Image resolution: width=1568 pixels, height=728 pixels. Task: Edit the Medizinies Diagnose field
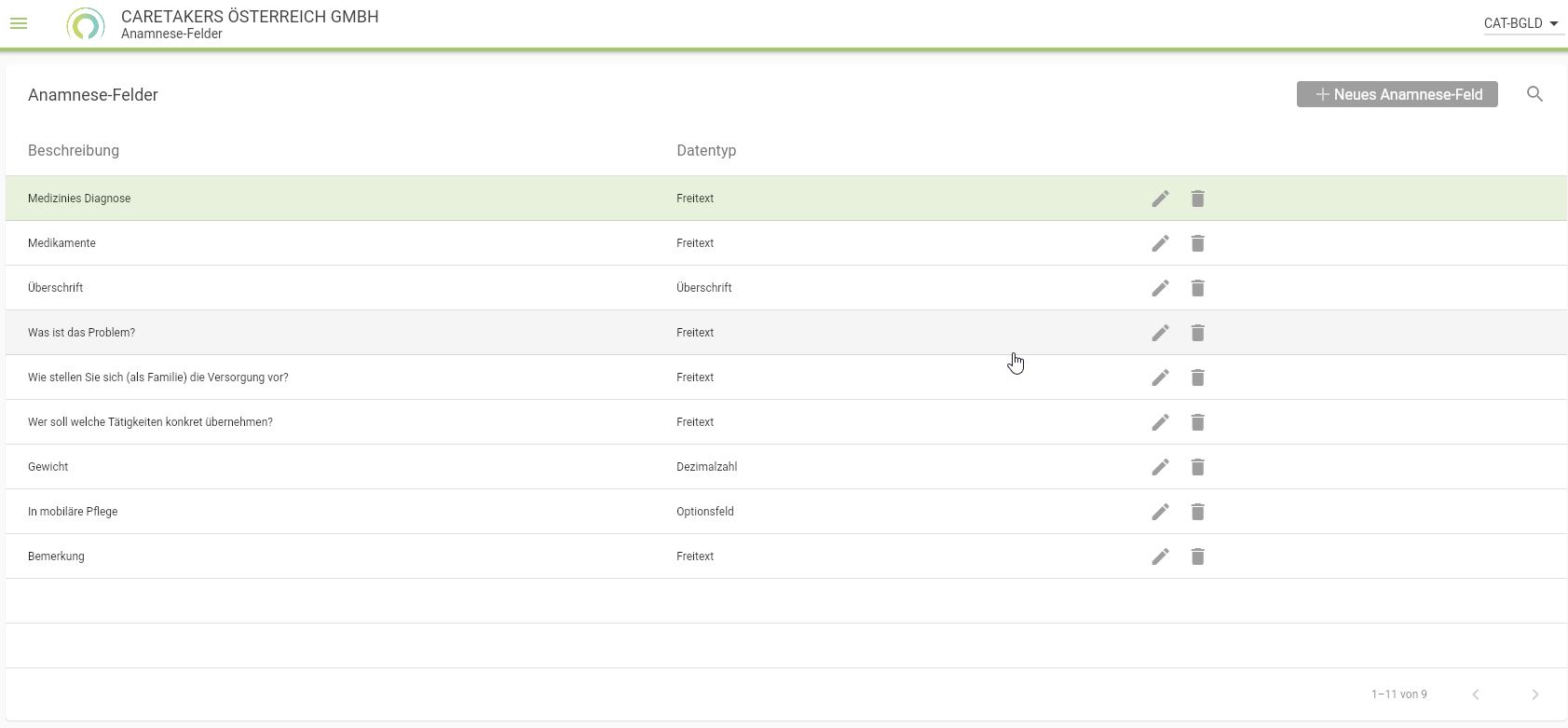tap(1160, 199)
